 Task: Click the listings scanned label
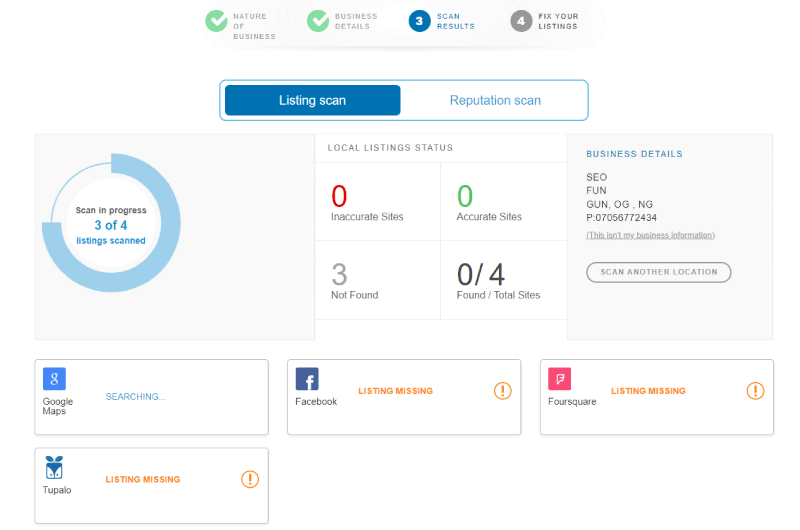[x=111, y=240]
